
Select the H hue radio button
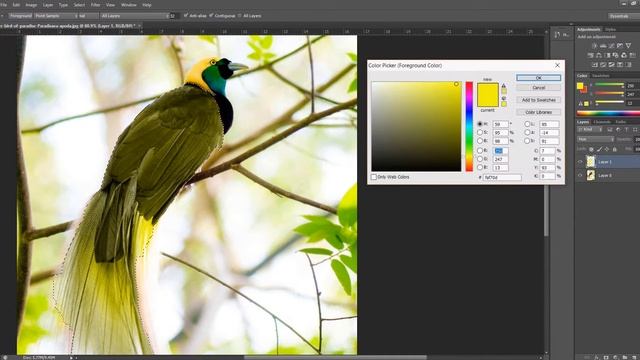[480, 124]
